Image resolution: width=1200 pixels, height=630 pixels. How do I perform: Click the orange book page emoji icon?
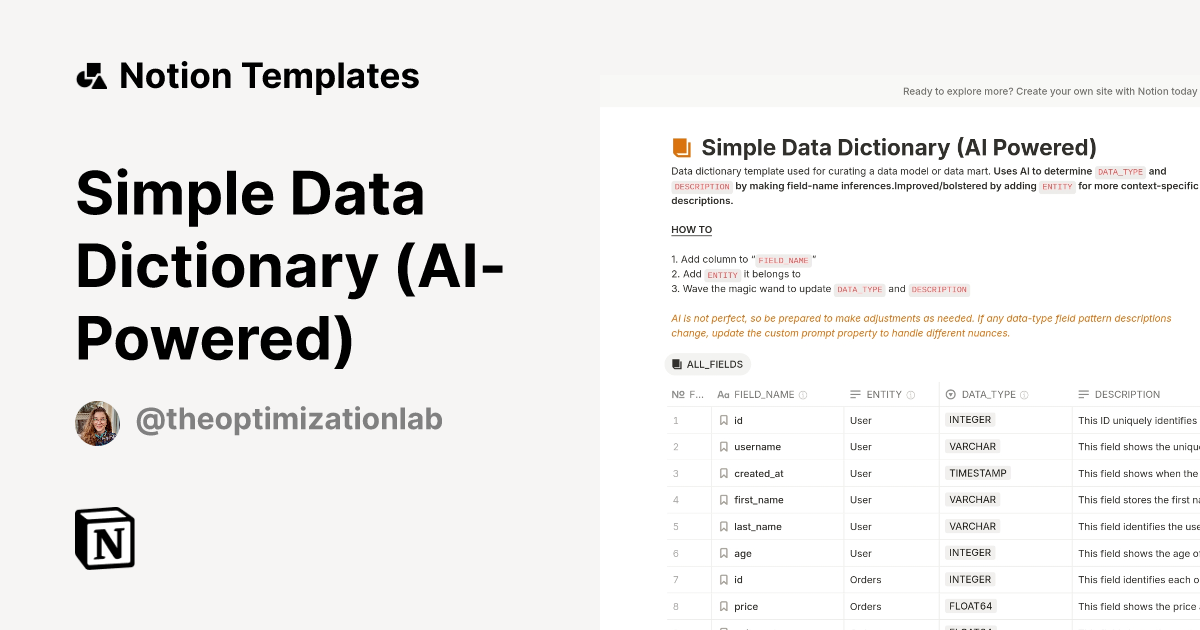tap(682, 146)
